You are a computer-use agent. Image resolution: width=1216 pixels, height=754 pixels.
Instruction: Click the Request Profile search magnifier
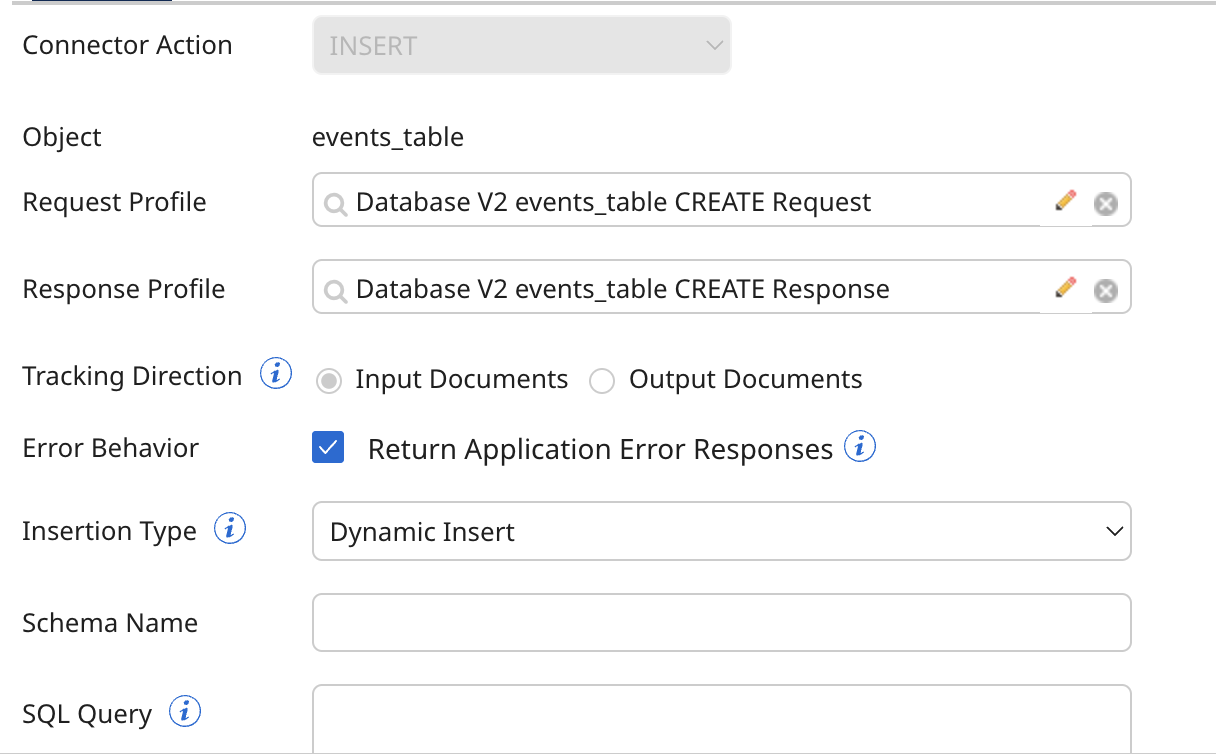[x=334, y=202]
